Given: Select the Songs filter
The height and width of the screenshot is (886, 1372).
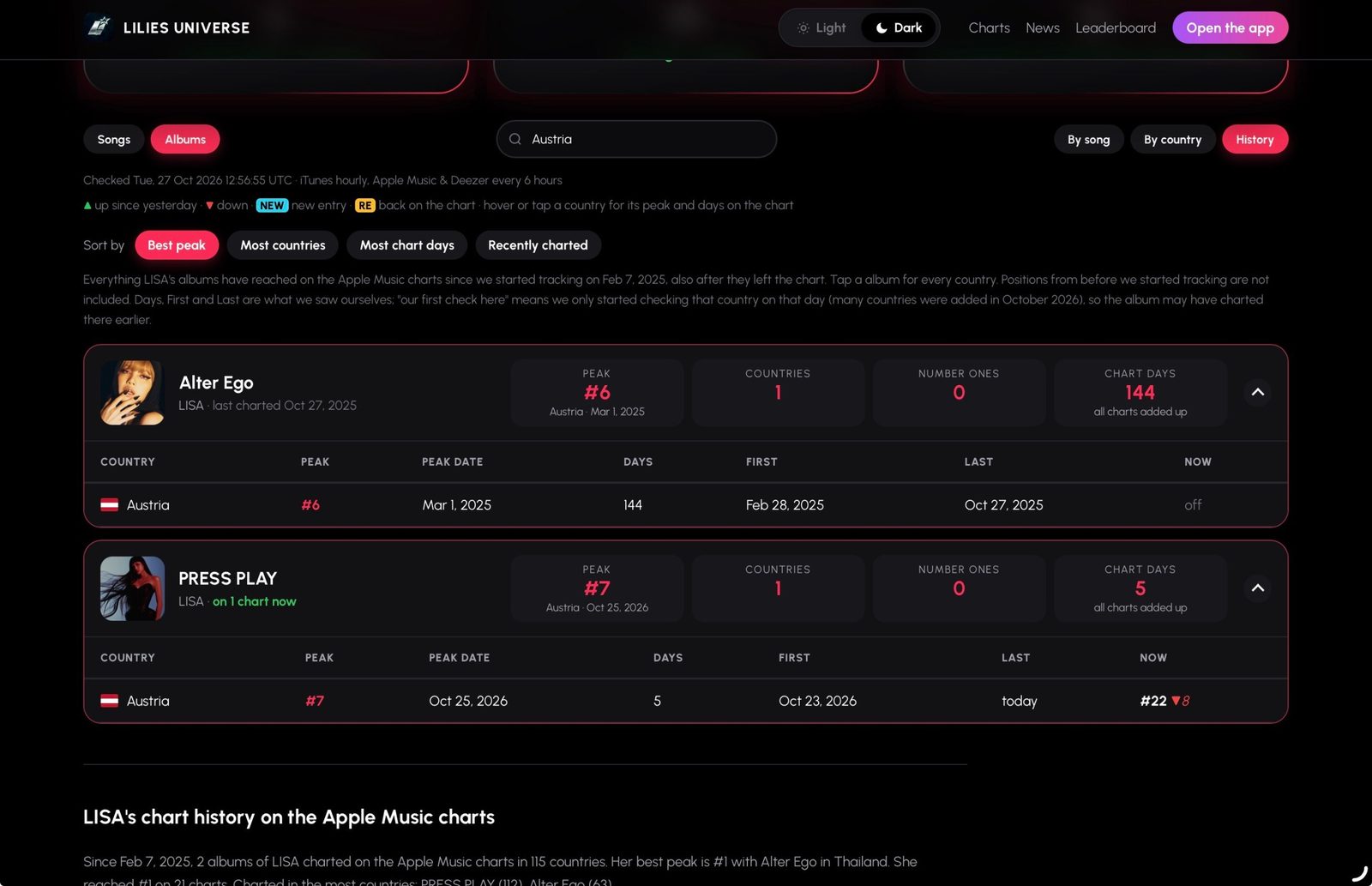Looking at the screenshot, I should coord(114,139).
